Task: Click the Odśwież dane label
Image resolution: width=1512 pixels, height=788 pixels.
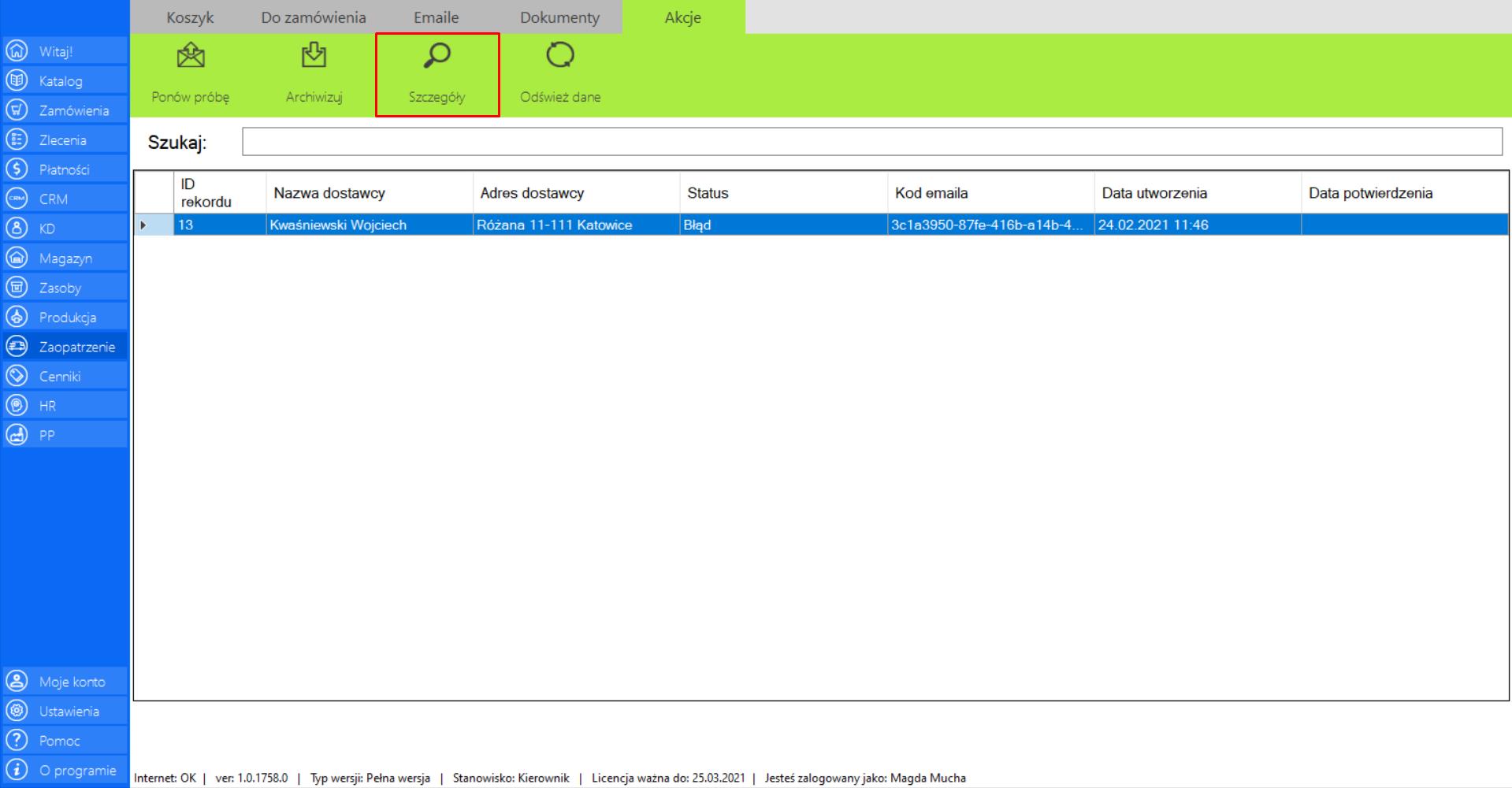Action: [x=560, y=97]
